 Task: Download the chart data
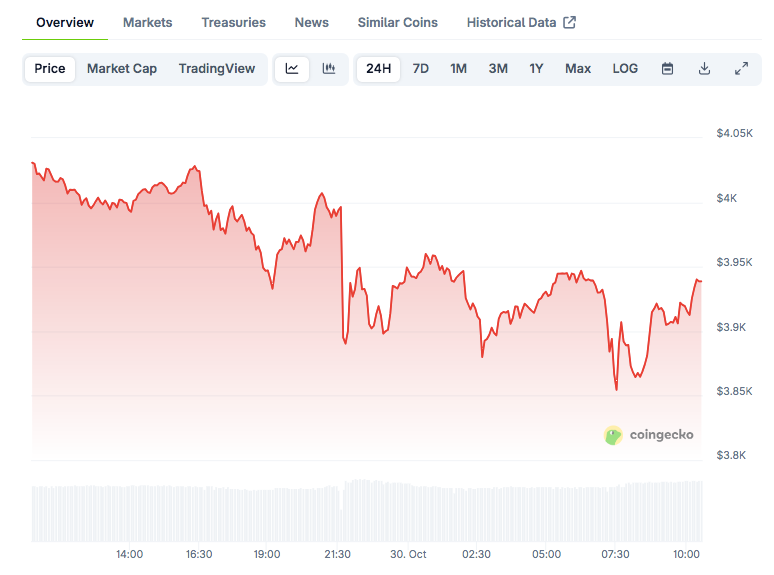click(704, 69)
